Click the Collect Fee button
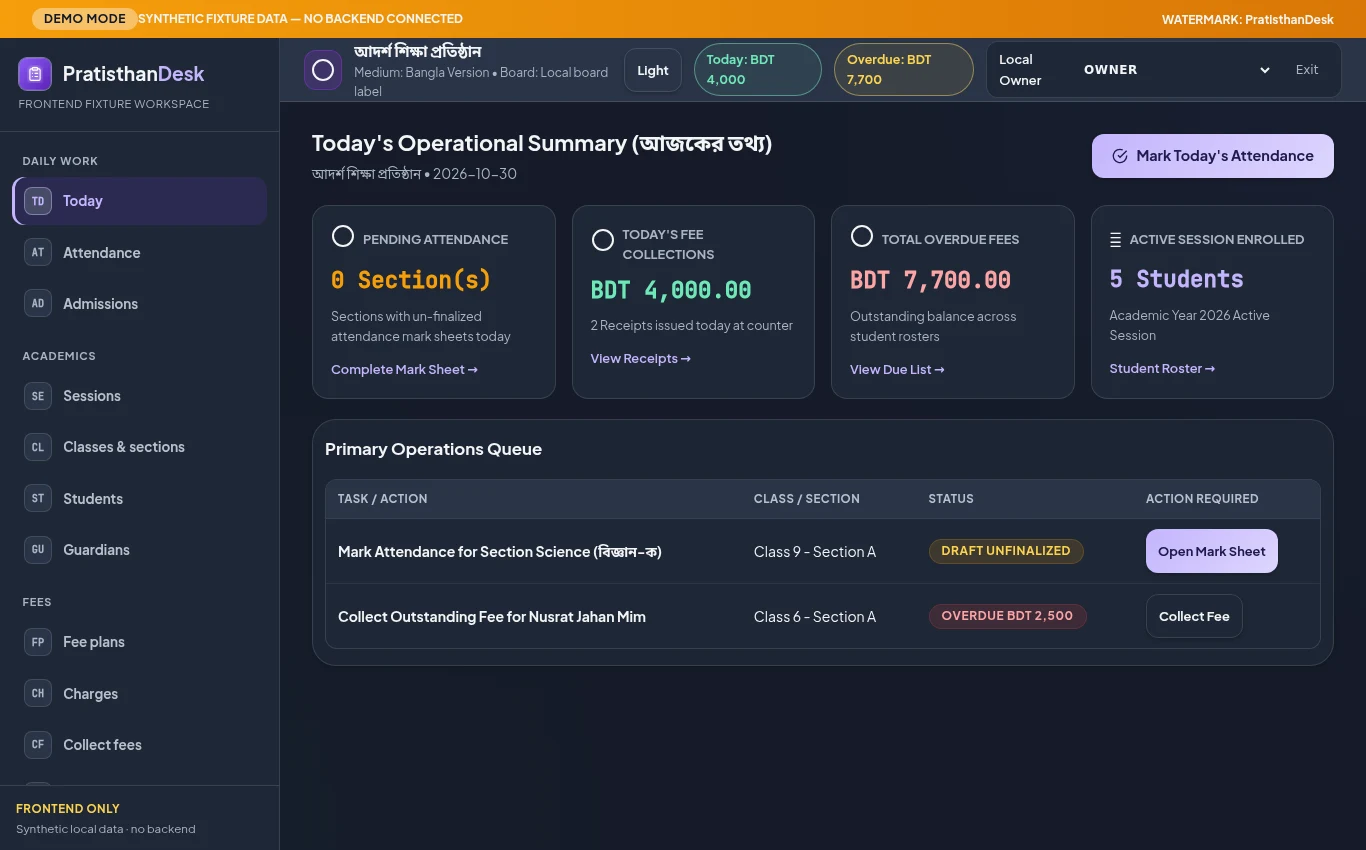This screenshot has height=850, width=1366. (x=1194, y=616)
